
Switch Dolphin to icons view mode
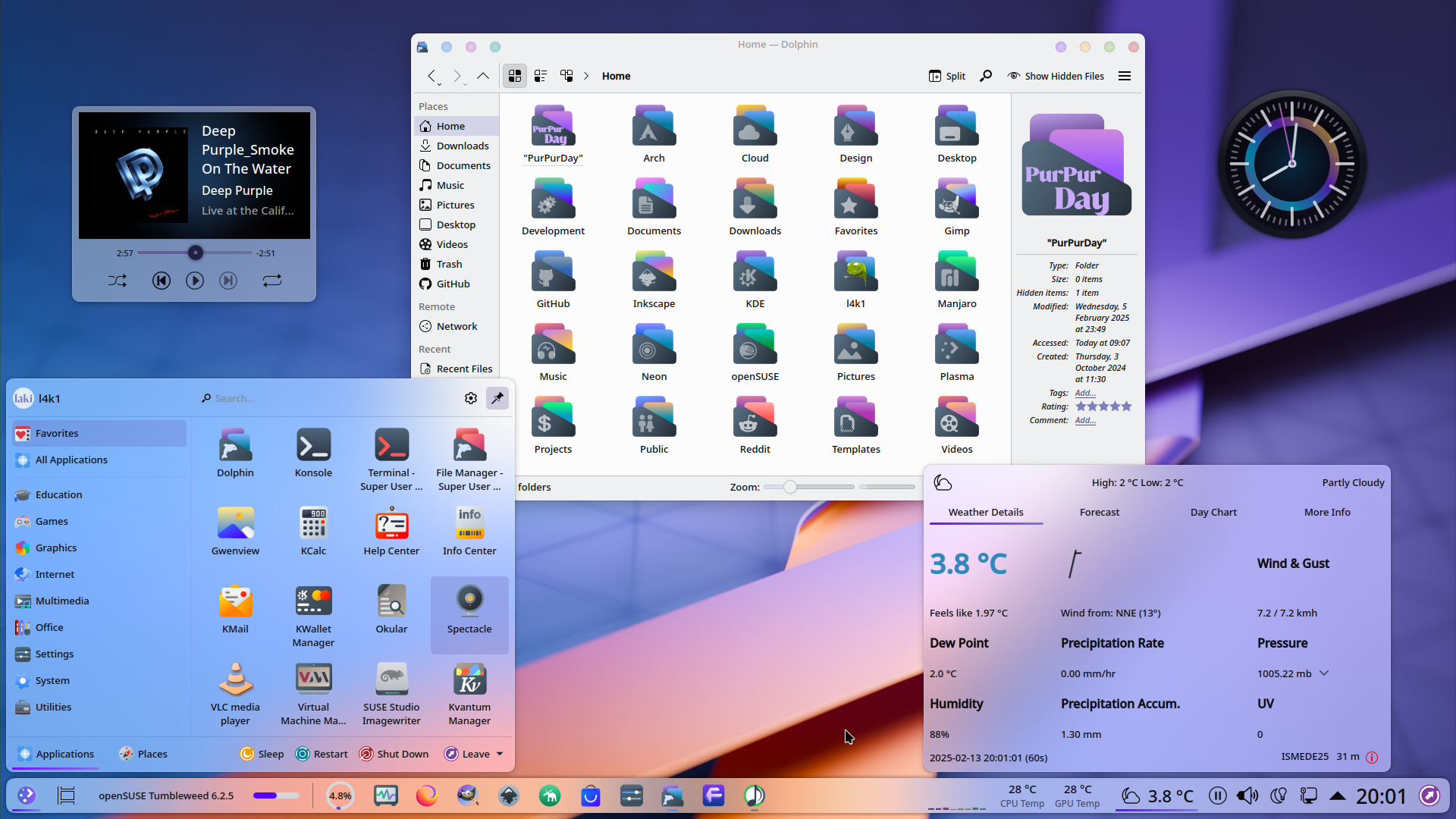(515, 76)
